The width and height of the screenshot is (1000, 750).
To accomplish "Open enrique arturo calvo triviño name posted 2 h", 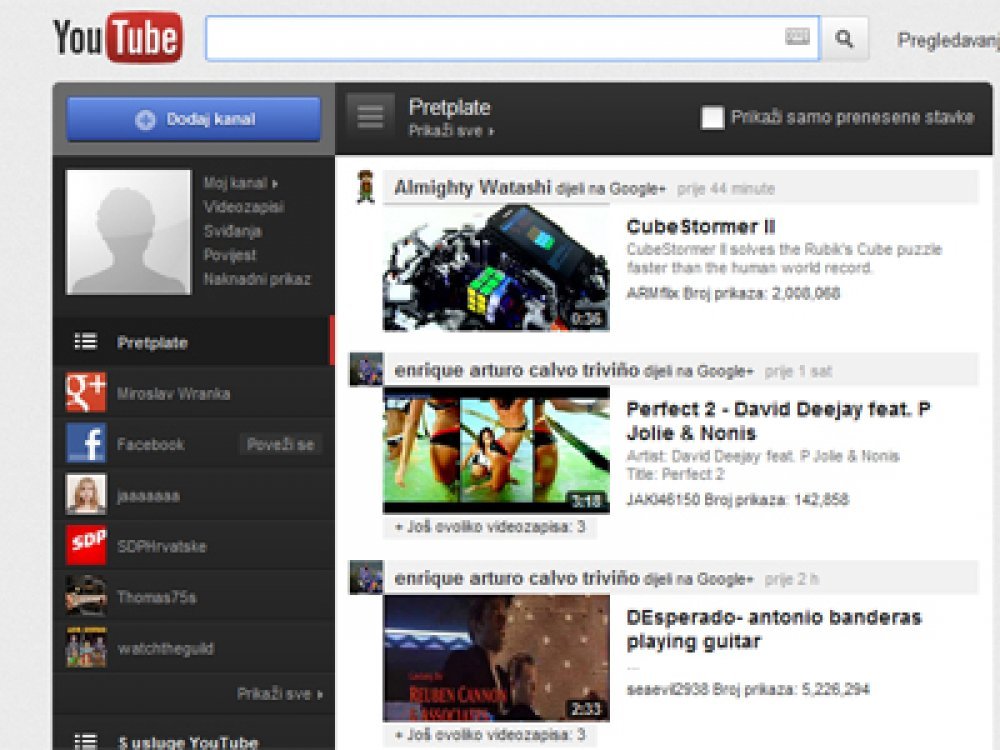I will point(517,578).
